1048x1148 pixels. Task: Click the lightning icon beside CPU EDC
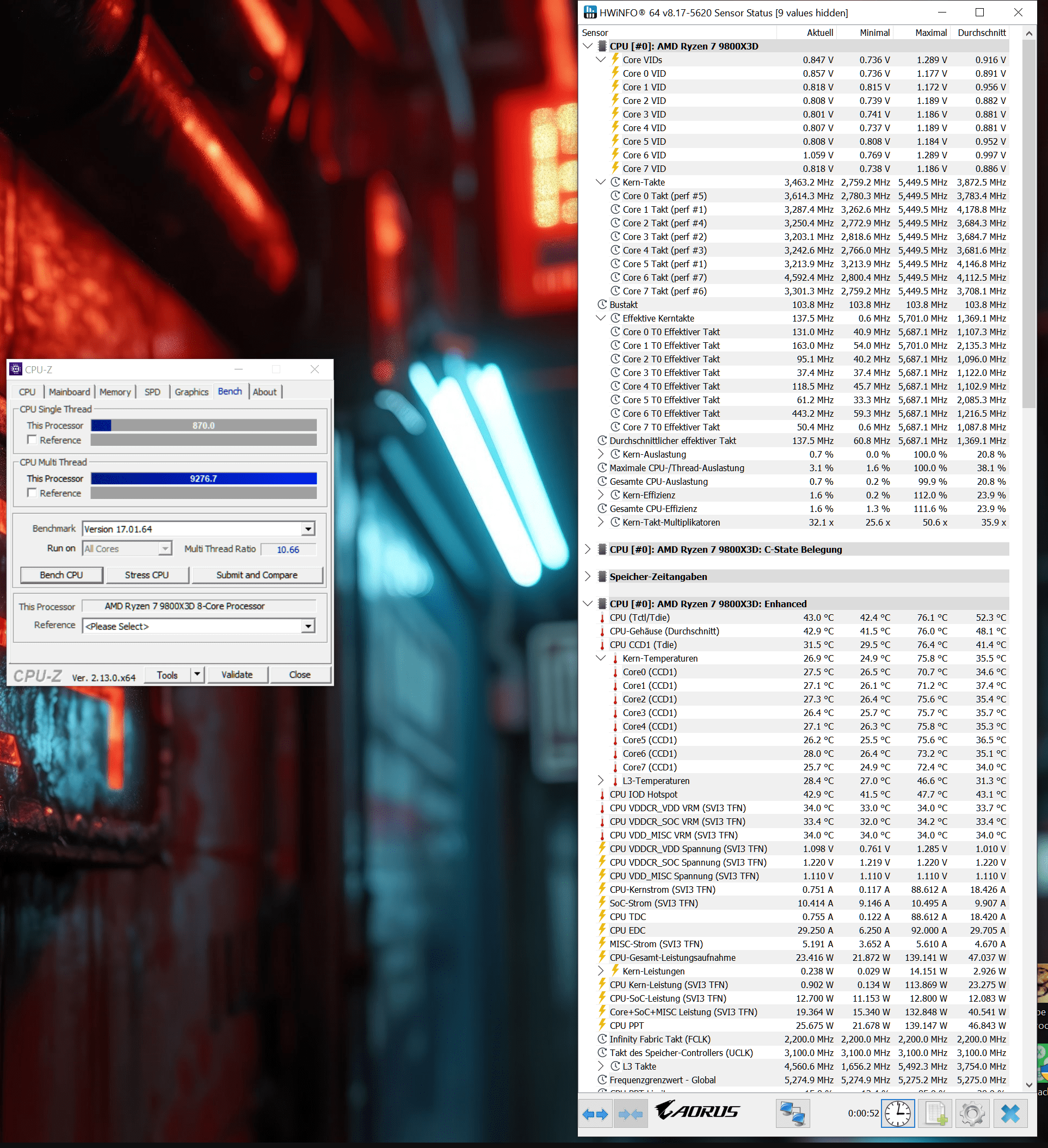pos(602,930)
